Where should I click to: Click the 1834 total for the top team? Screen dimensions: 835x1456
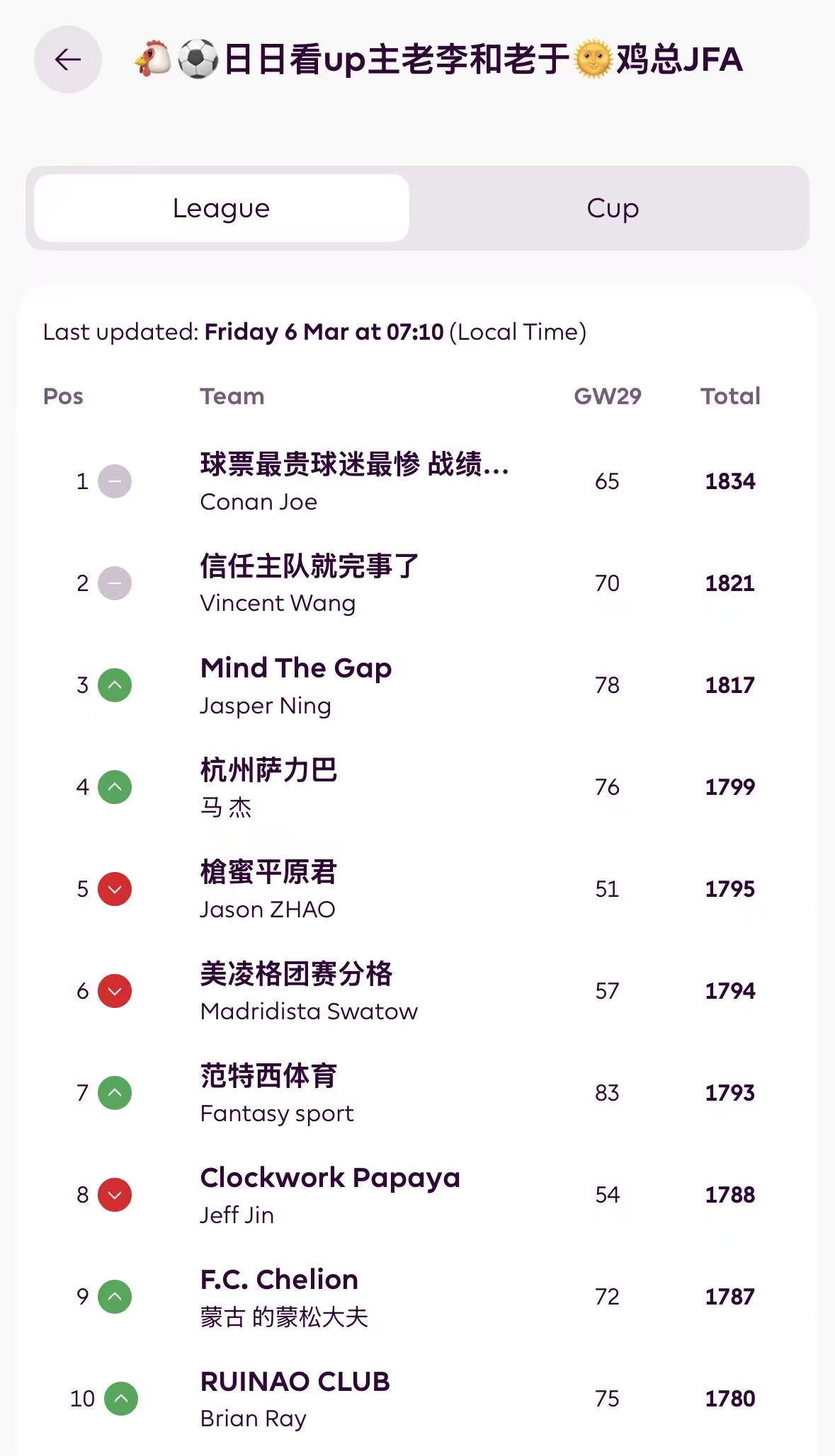pos(730,481)
